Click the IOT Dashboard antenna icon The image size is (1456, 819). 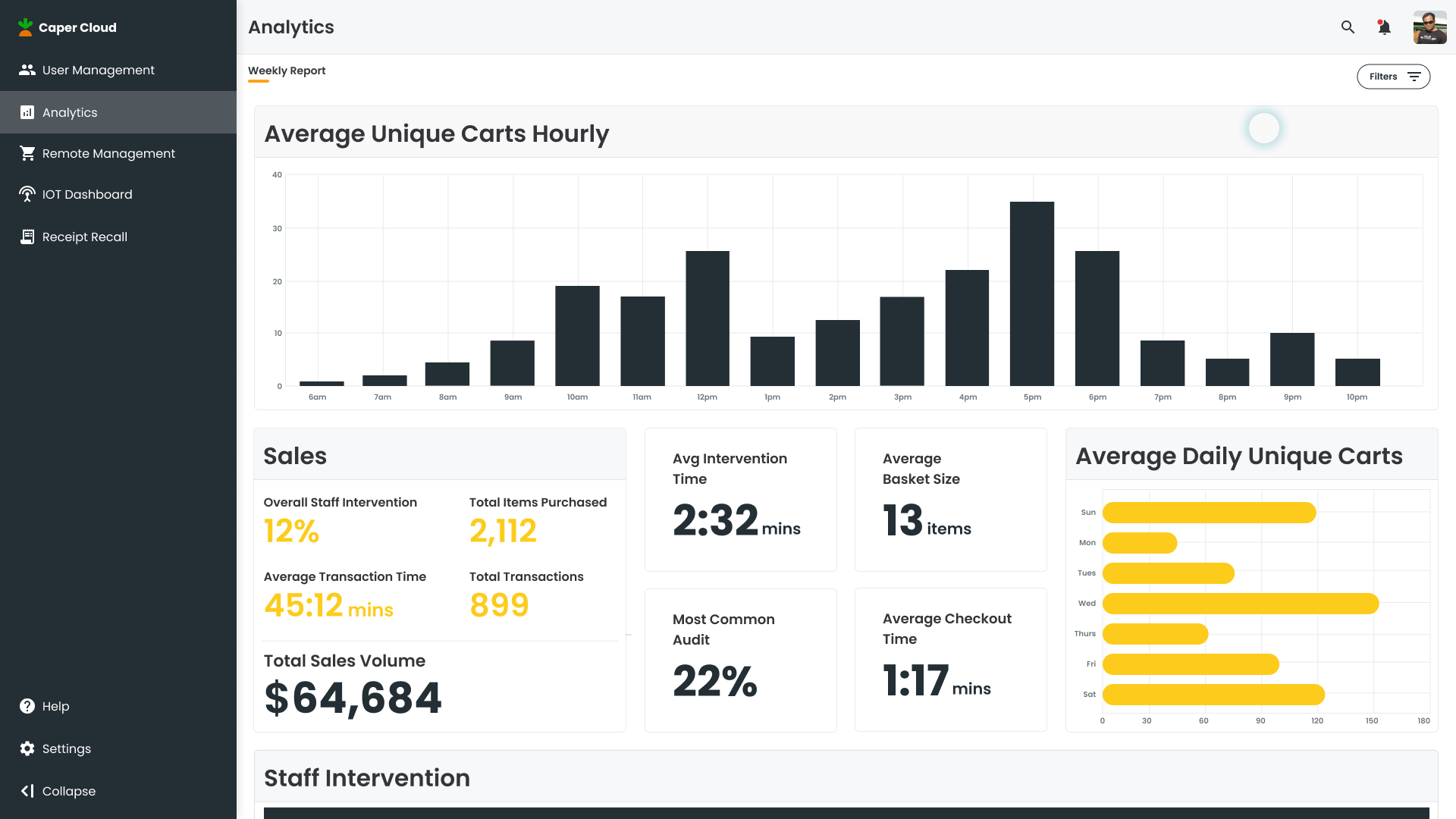(x=27, y=194)
